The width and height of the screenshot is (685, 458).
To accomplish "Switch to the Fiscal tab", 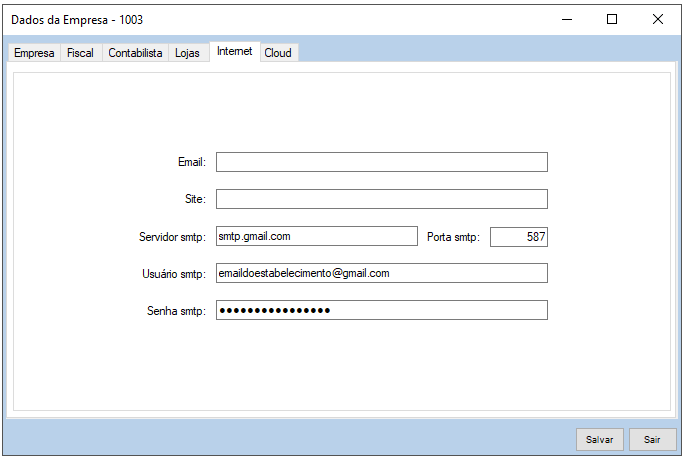I will coord(80,53).
